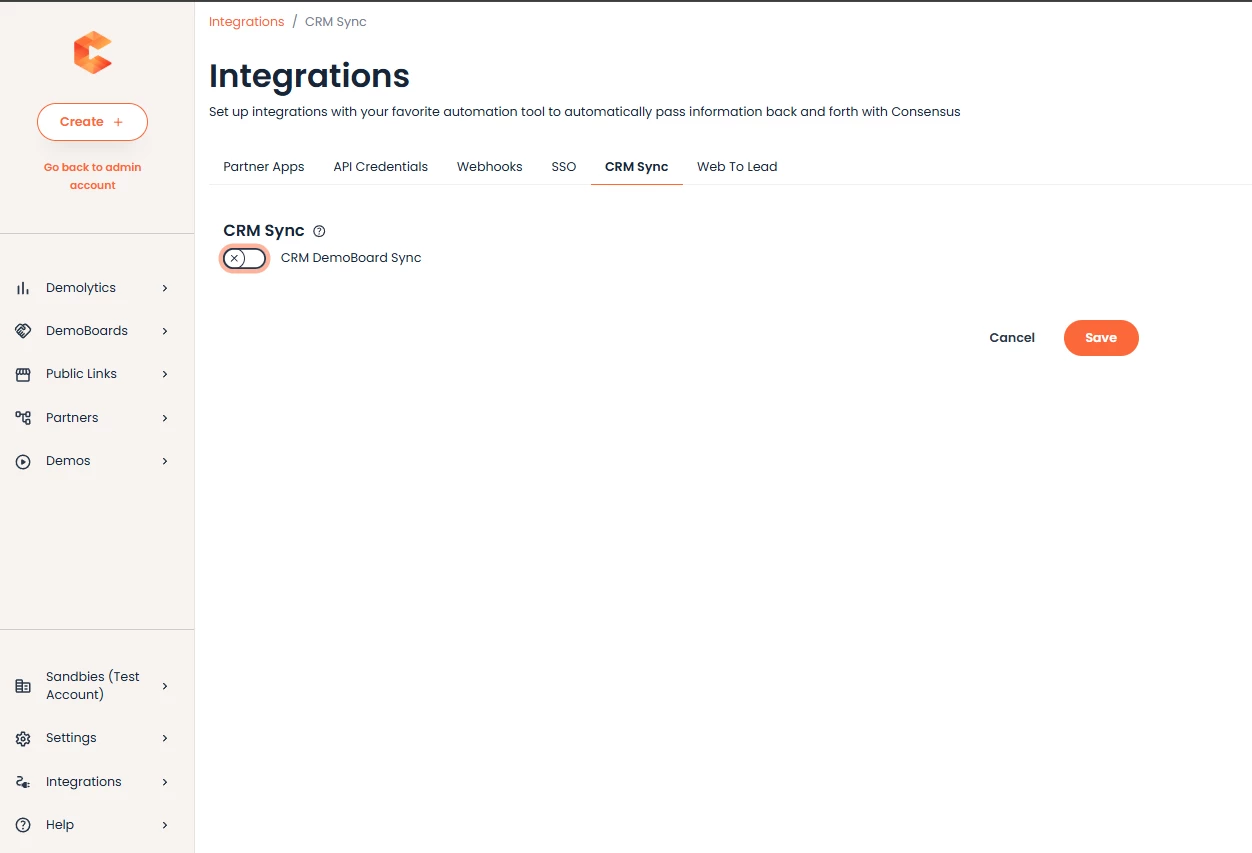Click the CRM Sync breadcrumb text
This screenshot has width=1252, height=853.
point(336,22)
